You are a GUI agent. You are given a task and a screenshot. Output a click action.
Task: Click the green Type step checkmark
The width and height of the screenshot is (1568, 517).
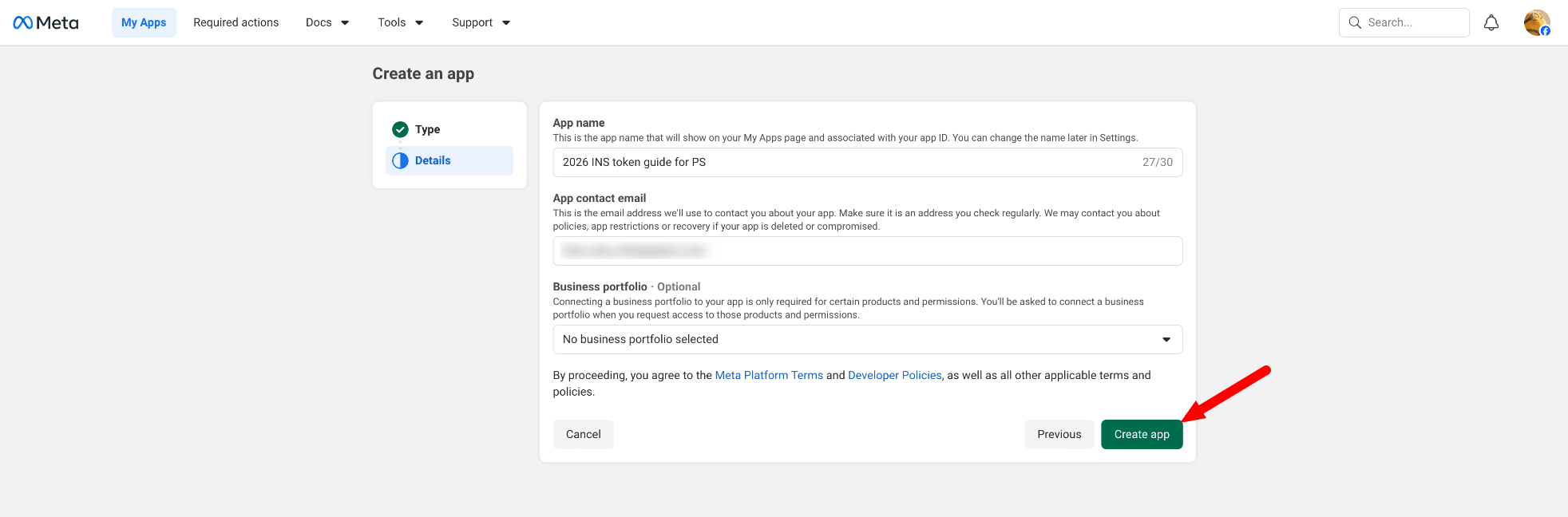pos(400,129)
